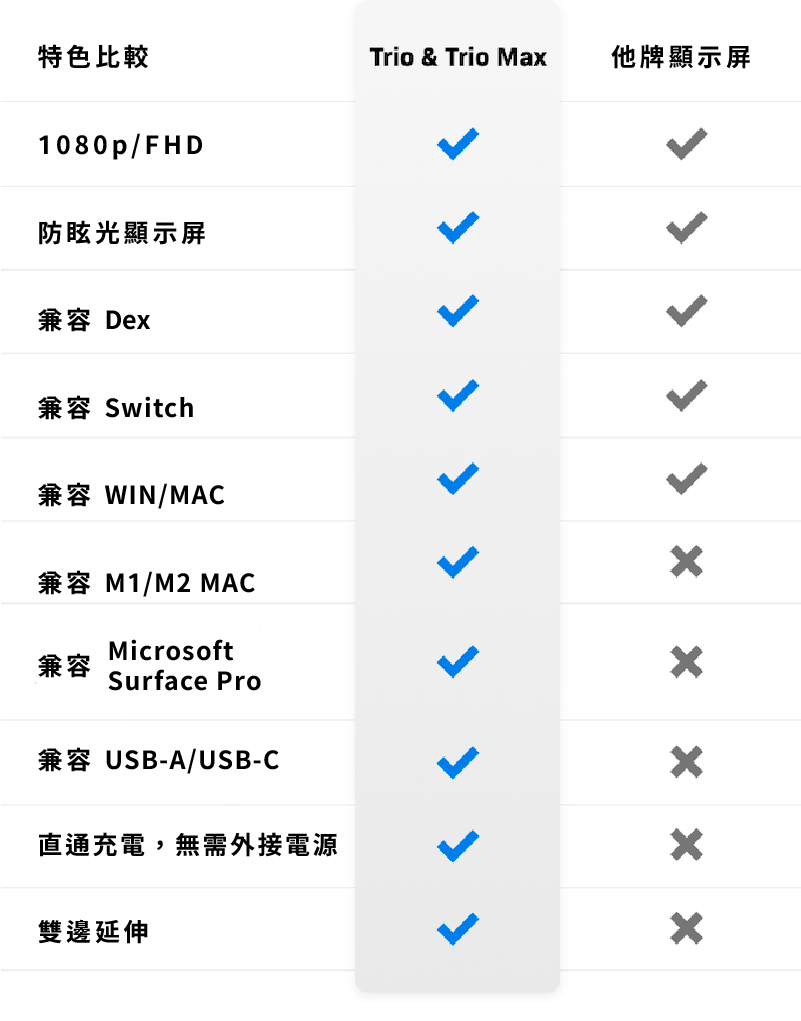801x1021 pixels.
Task: Click the gray X for 直通充電 row
Action: coord(686,846)
